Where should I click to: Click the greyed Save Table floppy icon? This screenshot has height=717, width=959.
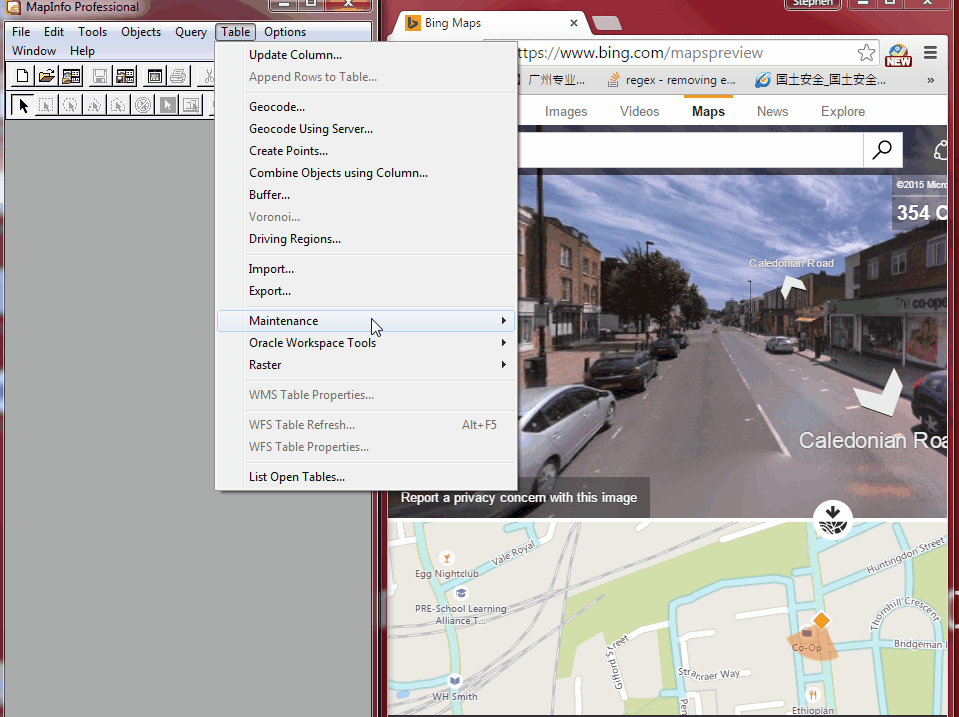pos(100,76)
